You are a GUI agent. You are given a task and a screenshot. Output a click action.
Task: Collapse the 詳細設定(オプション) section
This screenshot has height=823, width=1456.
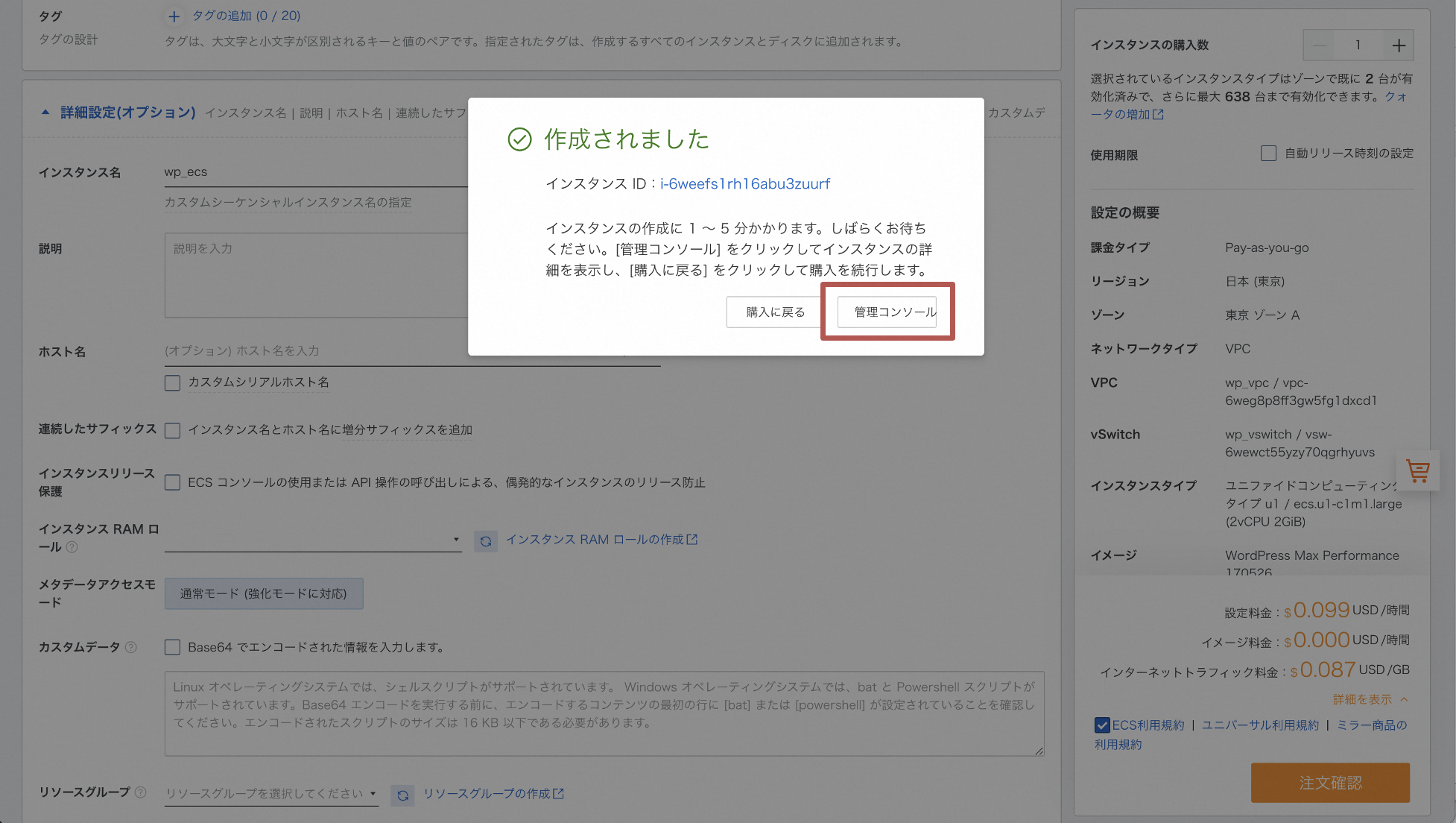(x=45, y=113)
